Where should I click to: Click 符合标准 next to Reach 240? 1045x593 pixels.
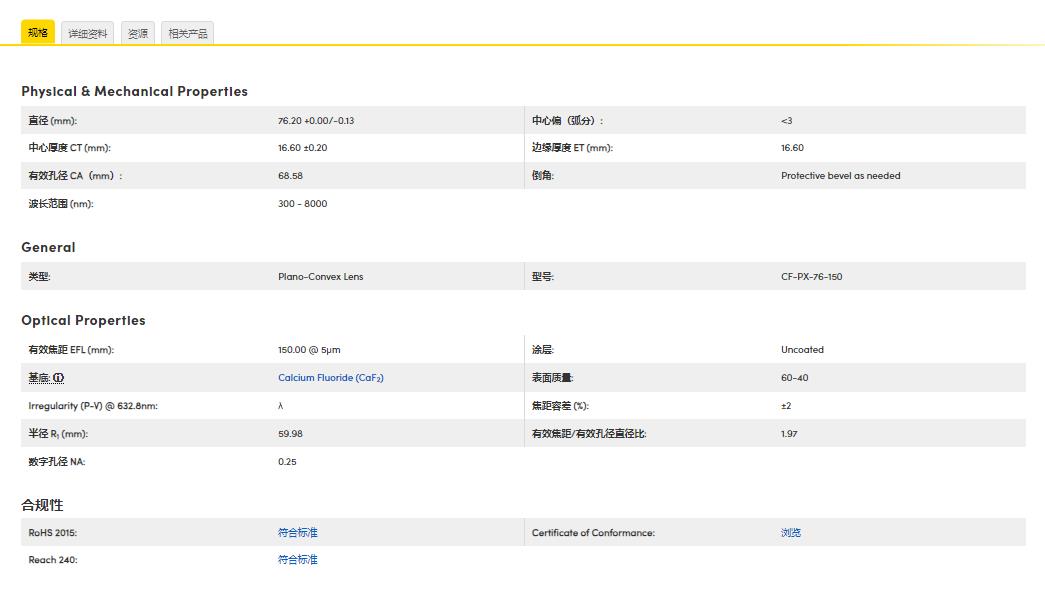298,559
